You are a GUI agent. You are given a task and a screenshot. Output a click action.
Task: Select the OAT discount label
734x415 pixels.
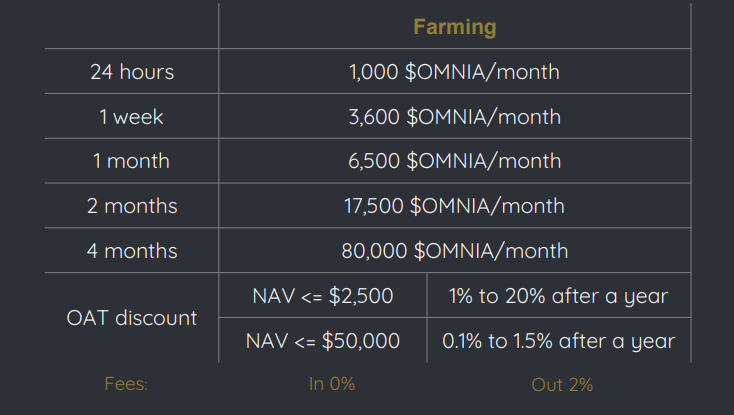tap(131, 318)
